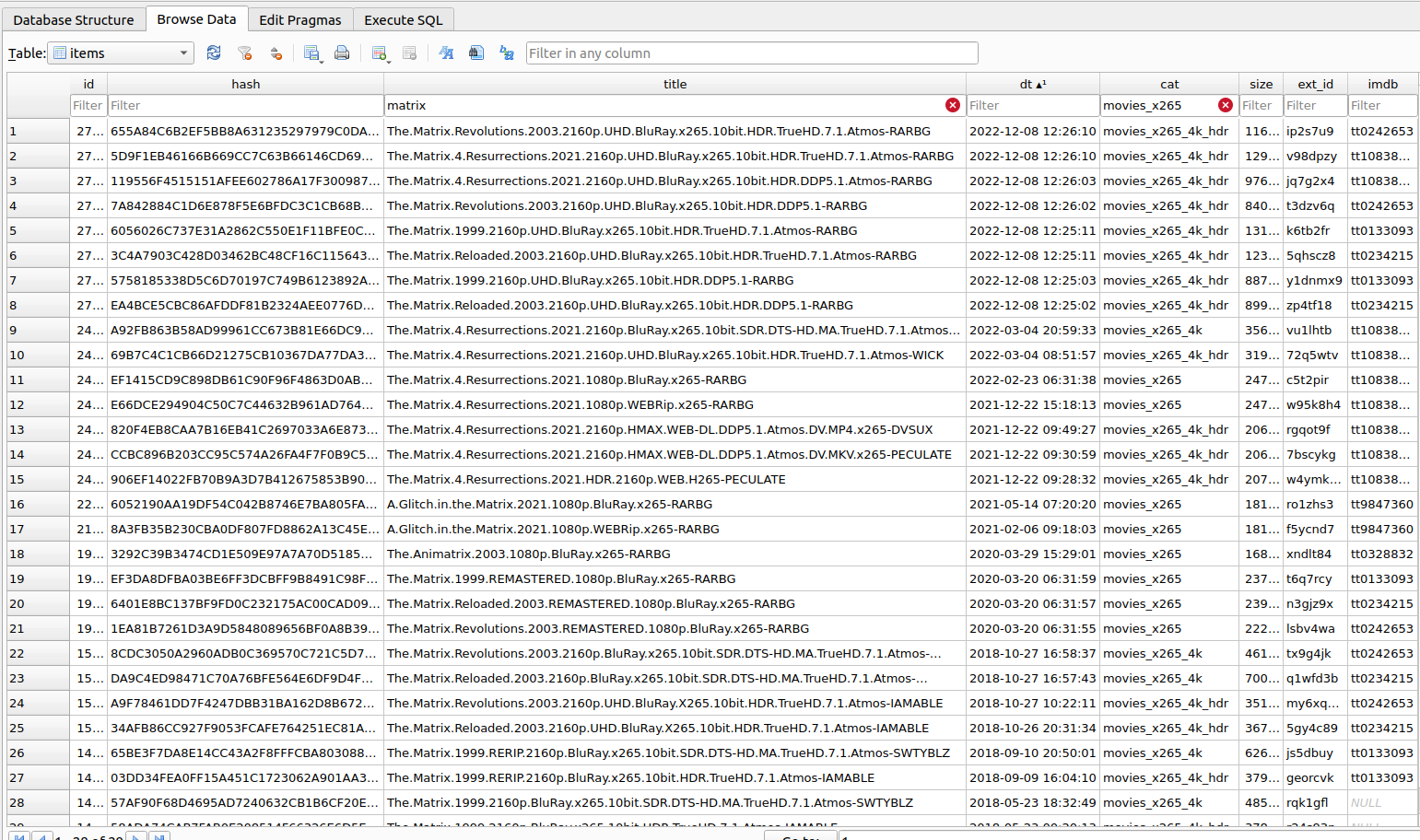
Task: Open the Table selector showing 'items'
Action: coord(122,53)
